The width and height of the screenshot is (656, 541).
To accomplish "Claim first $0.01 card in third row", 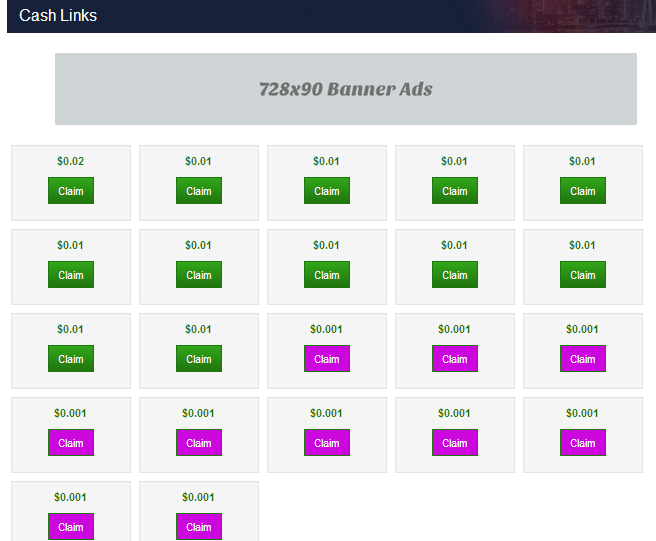I will pyautogui.click(x=71, y=359).
